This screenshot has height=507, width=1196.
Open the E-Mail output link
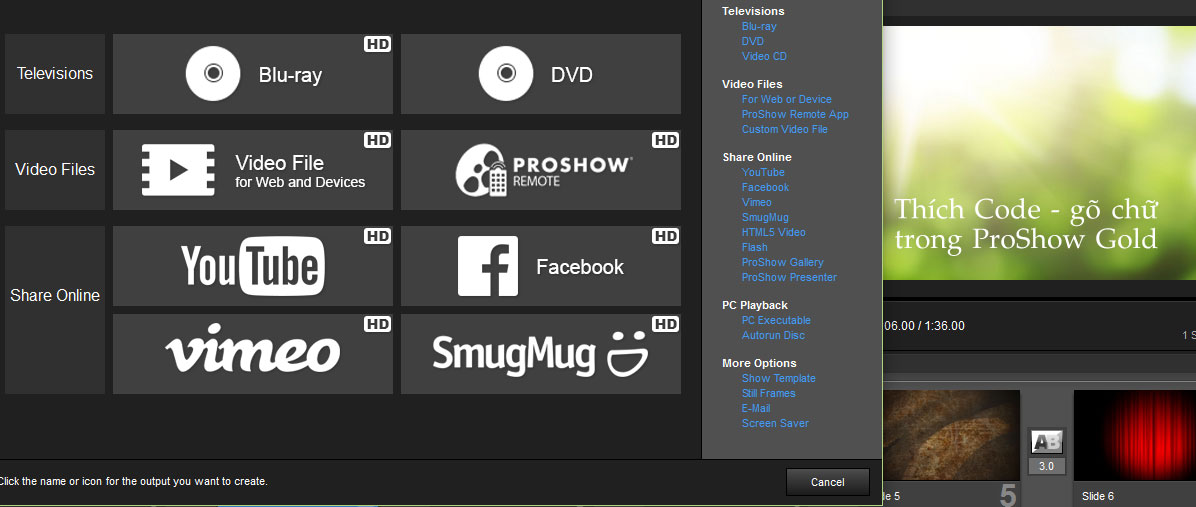pyautogui.click(x=756, y=408)
